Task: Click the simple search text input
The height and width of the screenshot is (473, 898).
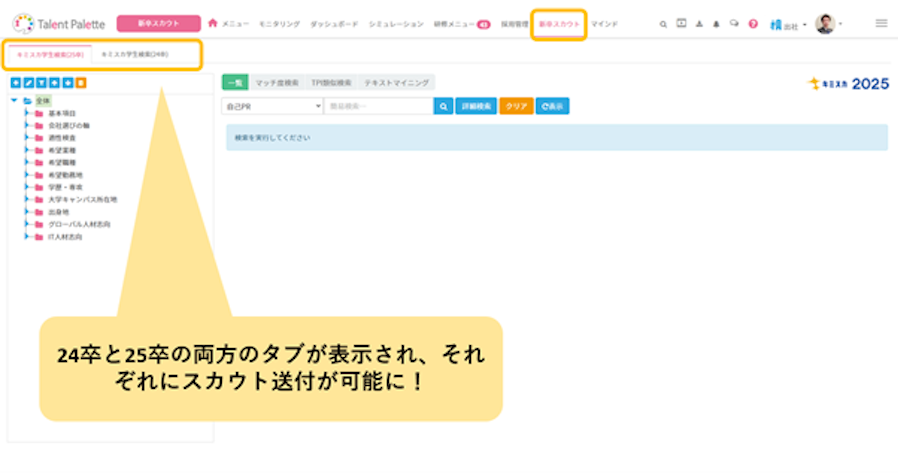Action: tap(379, 106)
